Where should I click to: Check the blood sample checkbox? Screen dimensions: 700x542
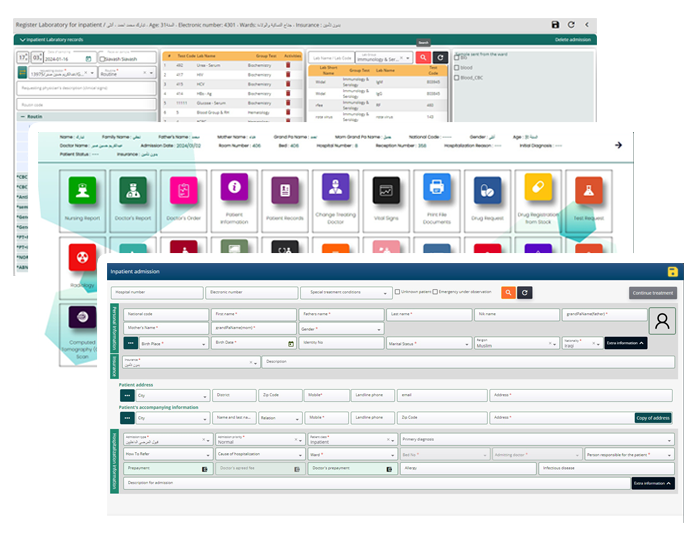click(x=457, y=67)
